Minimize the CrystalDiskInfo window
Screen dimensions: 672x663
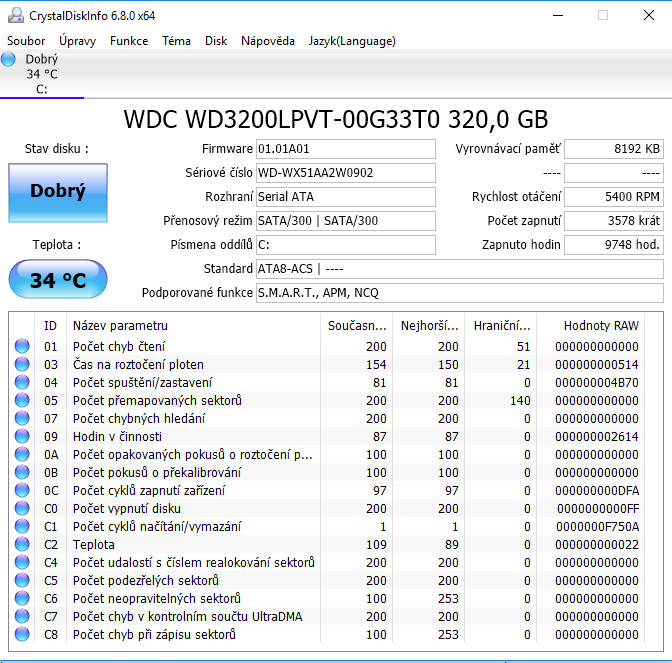(x=558, y=15)
